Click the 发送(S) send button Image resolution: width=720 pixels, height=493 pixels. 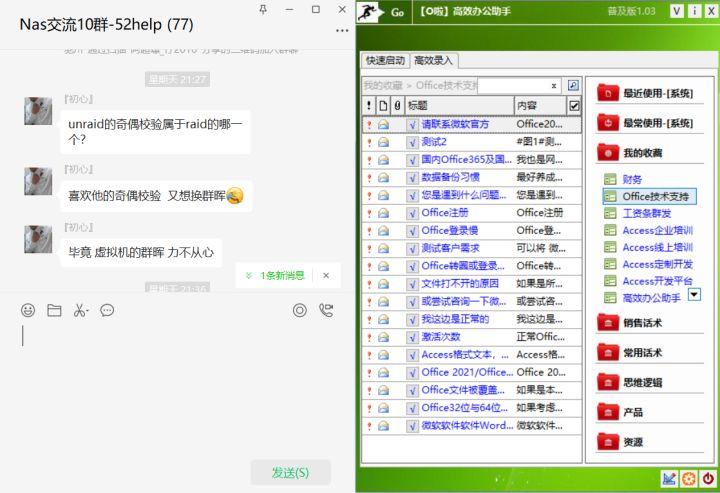pyautogui.click(x=290, y=472)
